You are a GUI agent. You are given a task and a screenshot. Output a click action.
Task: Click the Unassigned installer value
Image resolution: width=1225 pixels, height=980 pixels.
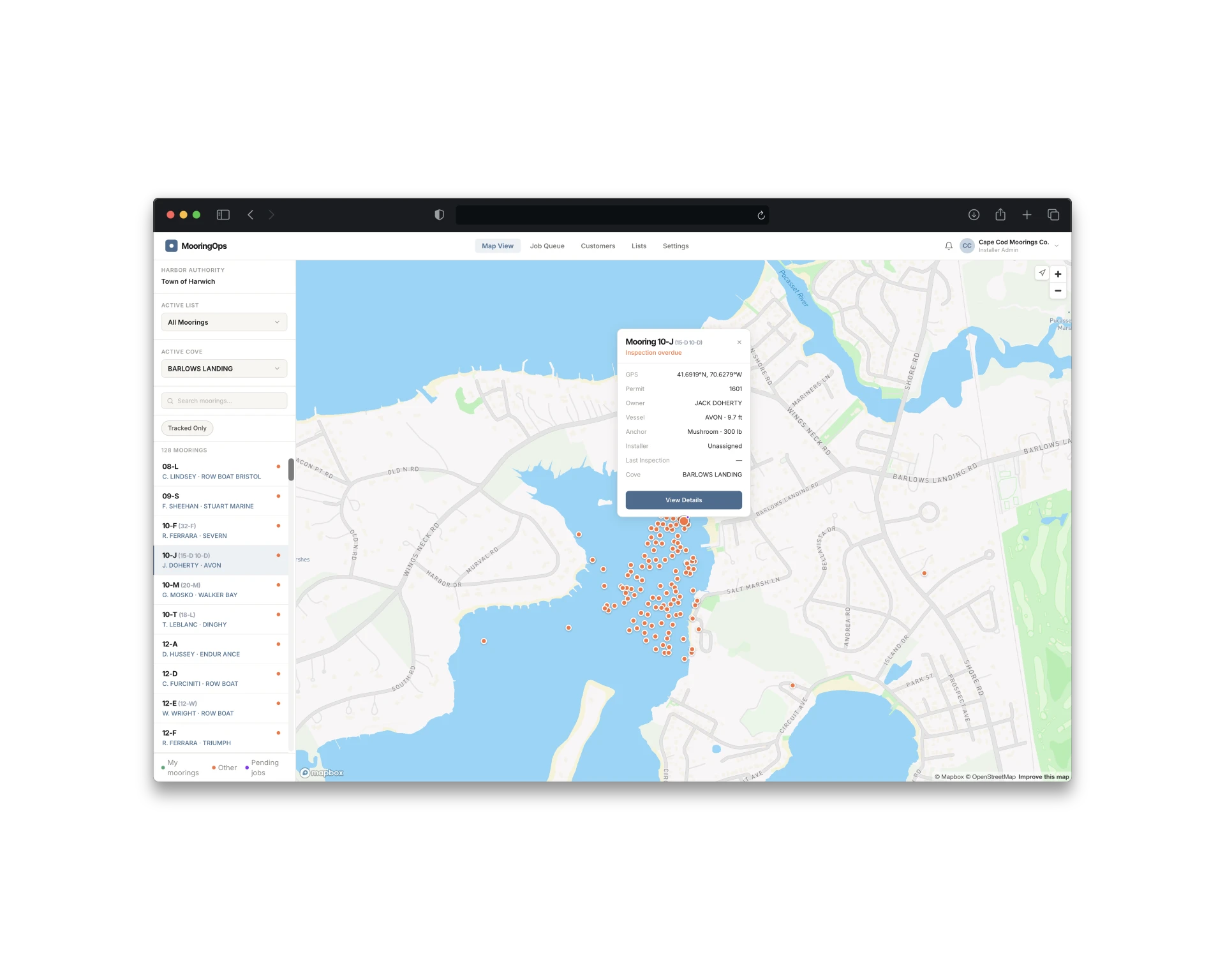click(x=725, y=446)
